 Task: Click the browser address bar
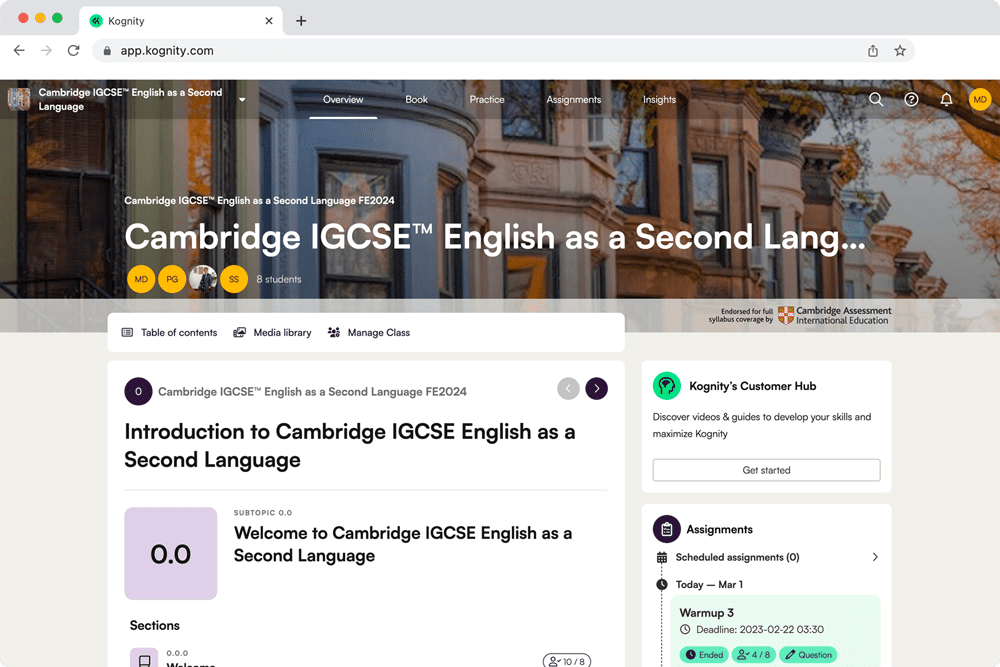(x=300, y=50)
